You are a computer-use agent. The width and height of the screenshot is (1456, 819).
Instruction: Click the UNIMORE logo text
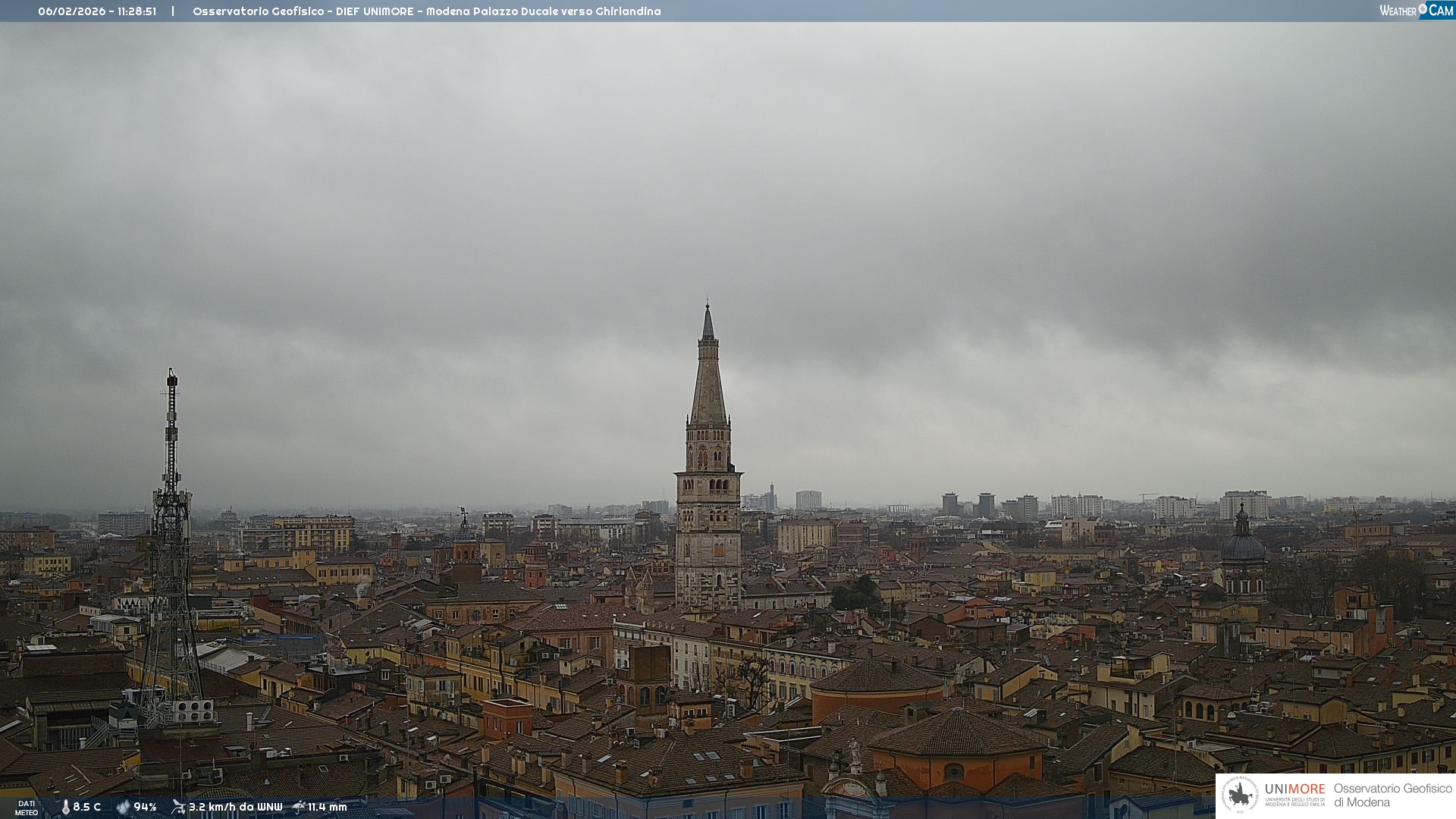(x=1294, y=789)
